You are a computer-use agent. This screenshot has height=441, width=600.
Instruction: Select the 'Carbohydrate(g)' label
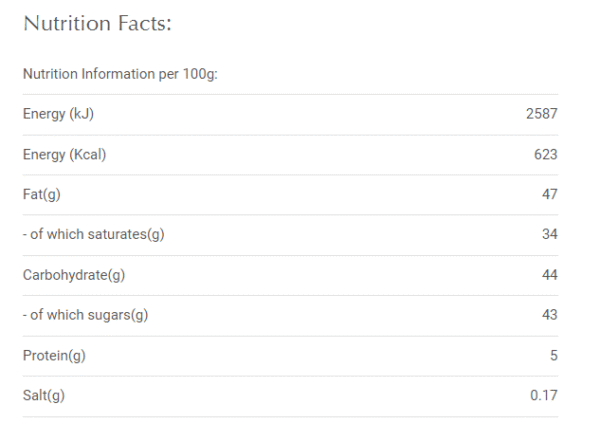[x=74, y=275]
